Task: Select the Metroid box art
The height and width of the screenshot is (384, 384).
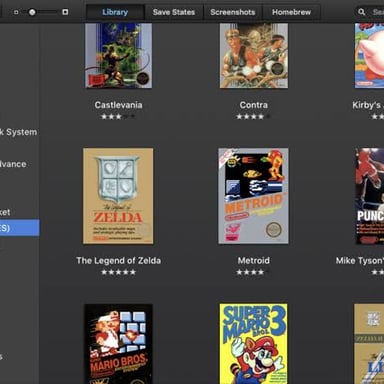Action: [253, 196]
